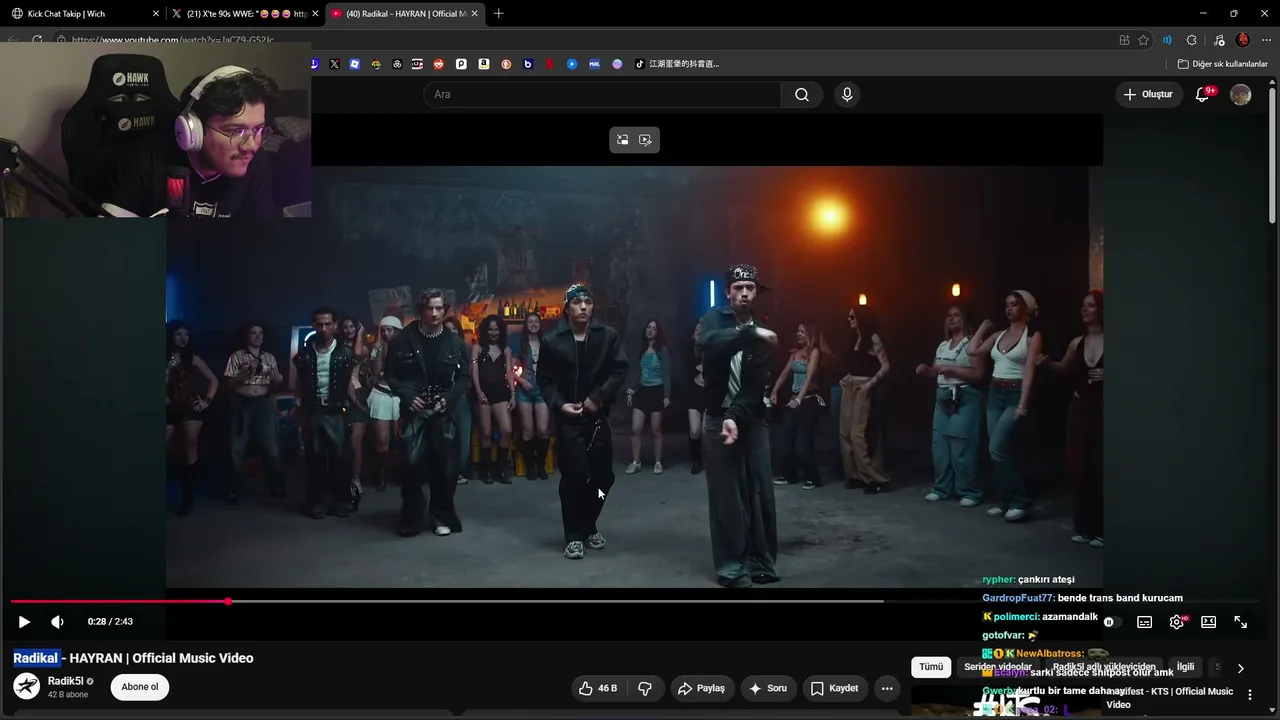Viewport: 1280px width, 720px height.
Task: Open the YouTube account avatar menu
Action: (x=1241, y=94)
